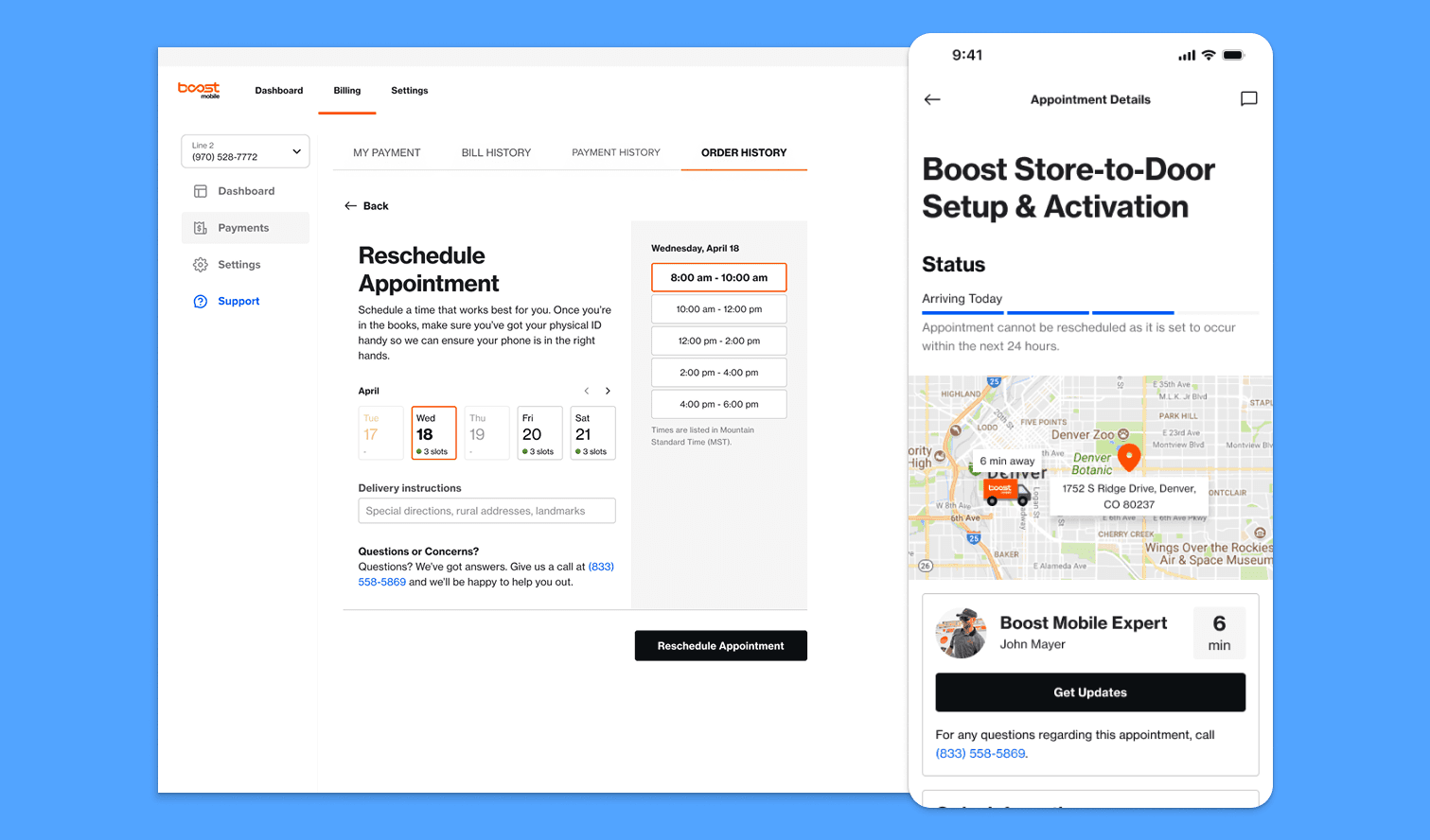Choose 4:00 pm - 6:00 pm time slot

click(x=719, y=404)
